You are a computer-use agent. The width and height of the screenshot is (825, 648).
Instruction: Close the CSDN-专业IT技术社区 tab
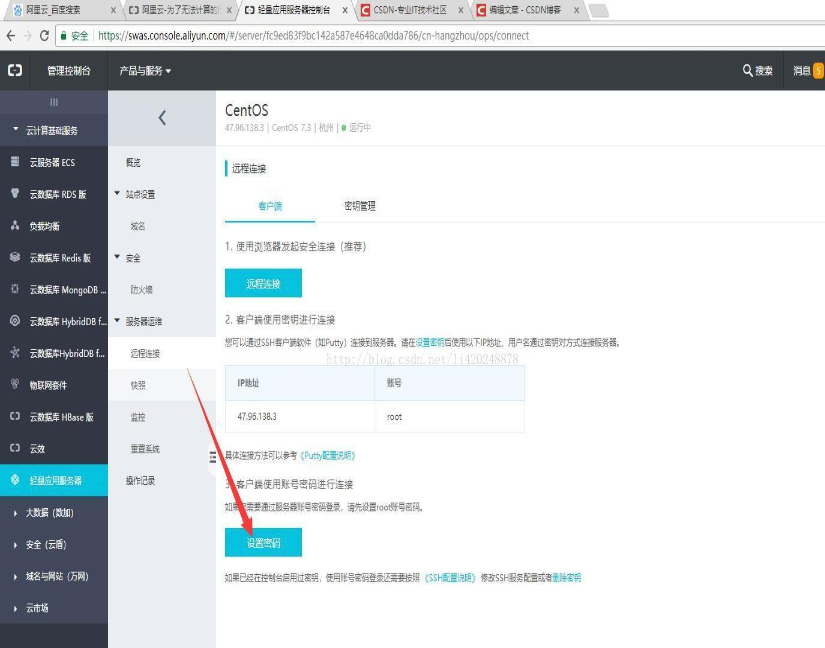[460, 10]
